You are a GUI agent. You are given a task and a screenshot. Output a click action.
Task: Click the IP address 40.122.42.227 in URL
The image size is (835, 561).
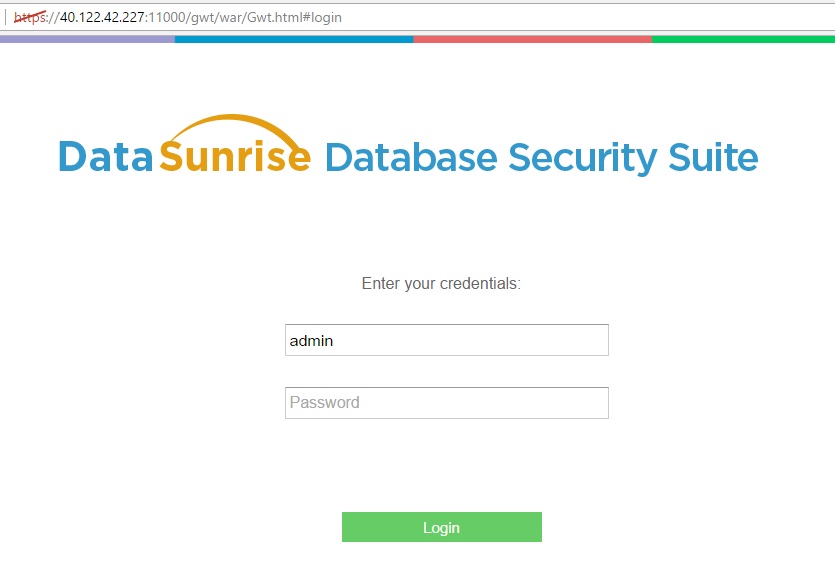(x=103, y=17)
